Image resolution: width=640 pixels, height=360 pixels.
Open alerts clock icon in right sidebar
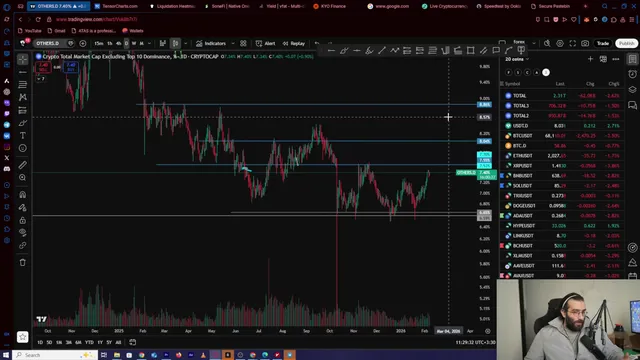(x=633, y=74)
